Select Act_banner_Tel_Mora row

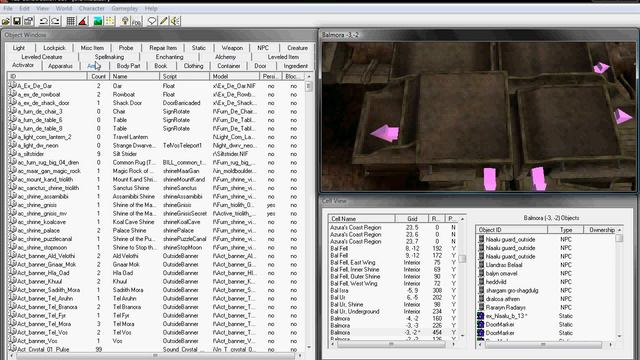156,324
